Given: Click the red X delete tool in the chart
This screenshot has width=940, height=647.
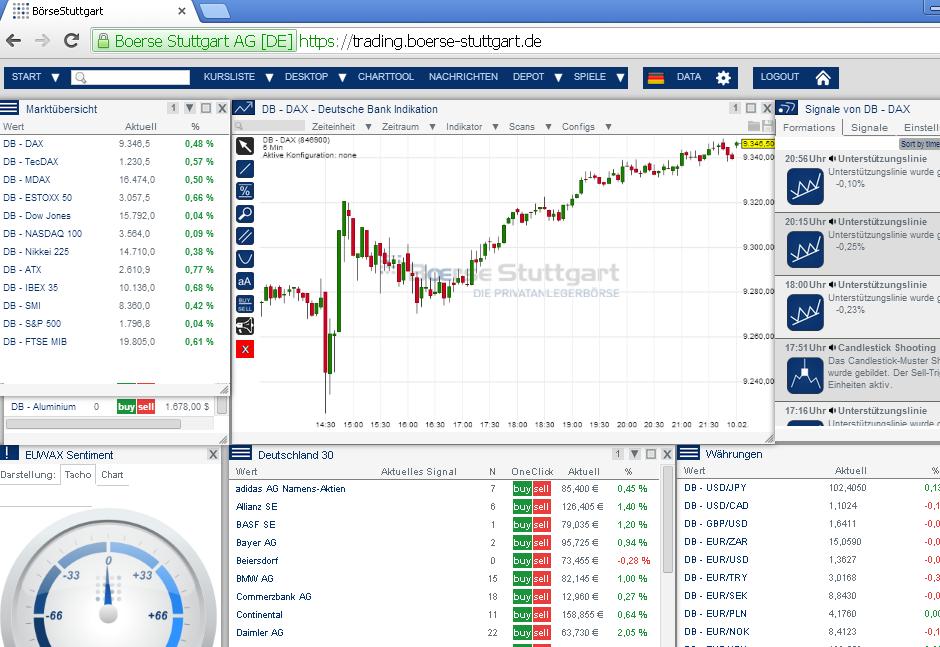Looking at the screenshot, I should coord(245,349).
